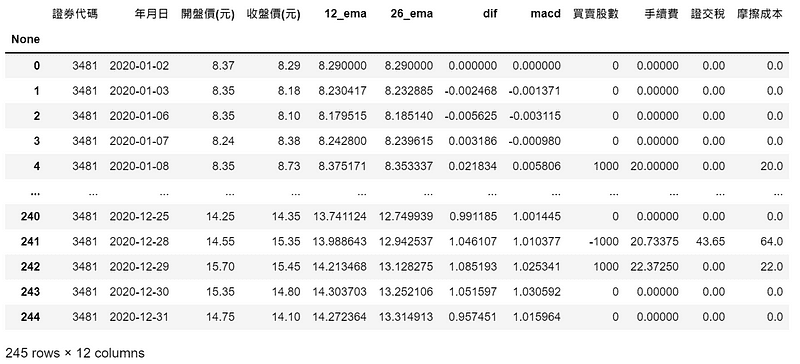
Task: Click the 26_ema column header
Action: point(412,14)
